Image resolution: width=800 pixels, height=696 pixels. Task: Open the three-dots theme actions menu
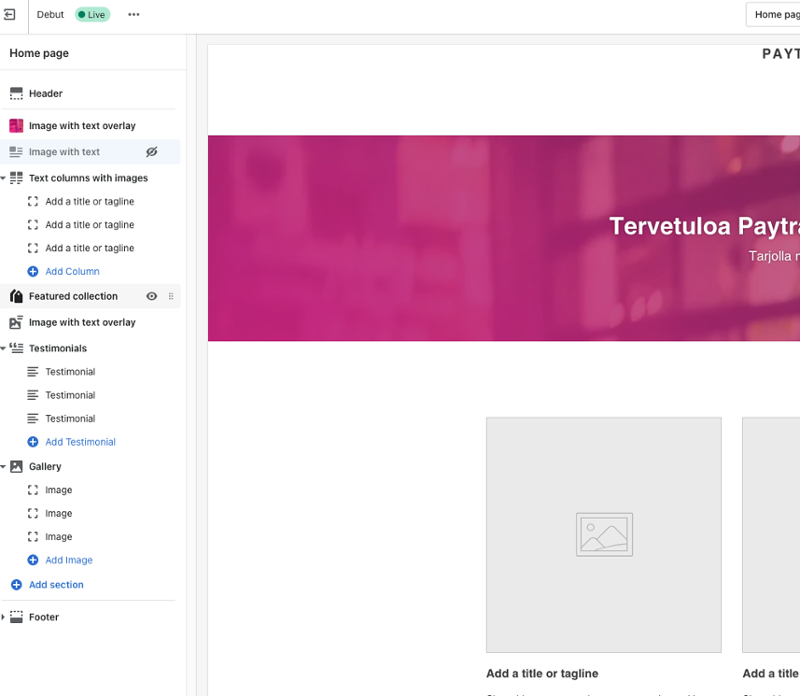(134, 15)
